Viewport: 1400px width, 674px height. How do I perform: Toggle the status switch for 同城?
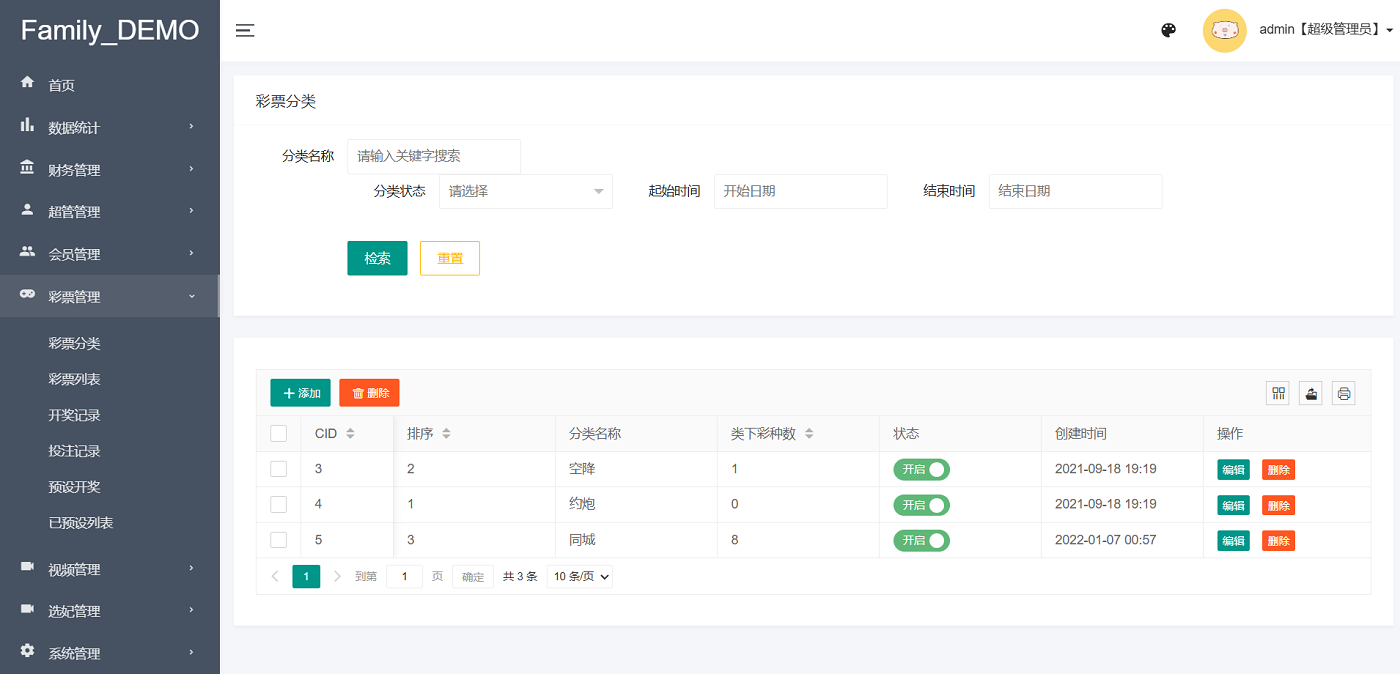(x=921, y=540)
